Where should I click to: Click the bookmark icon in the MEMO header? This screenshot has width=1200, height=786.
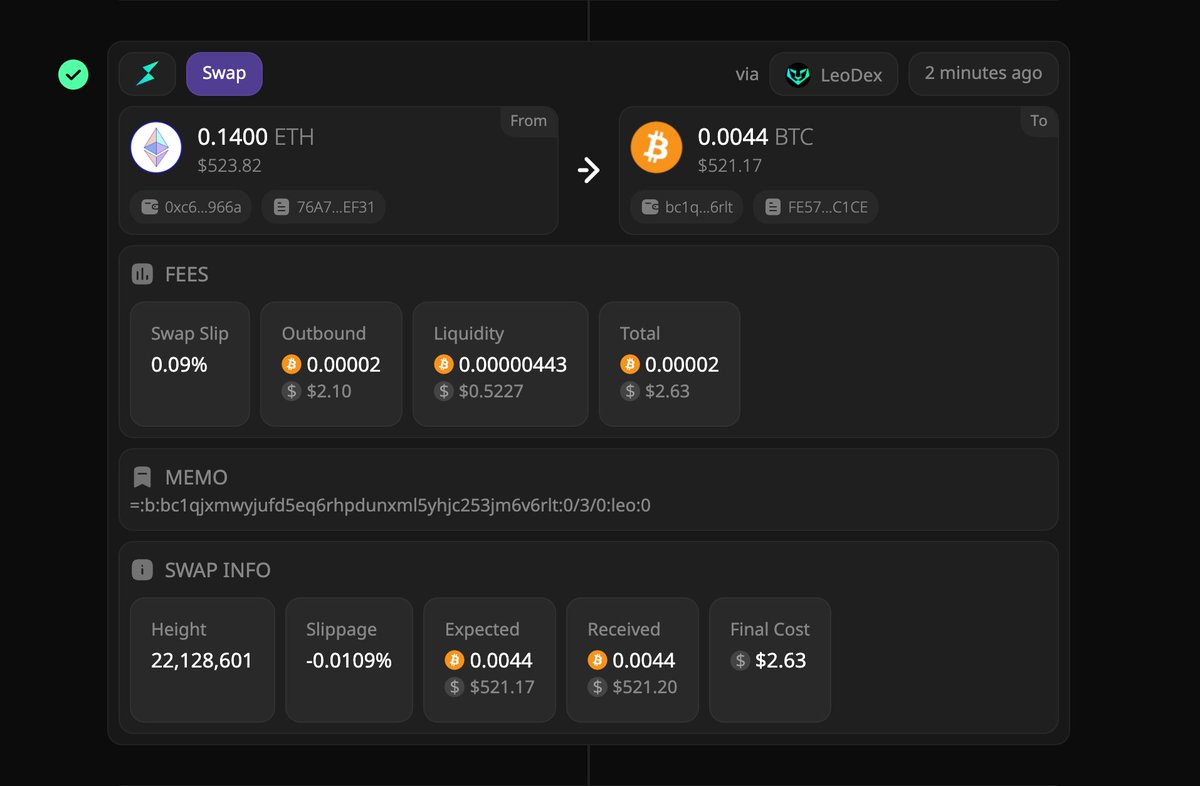pos(141,477)
